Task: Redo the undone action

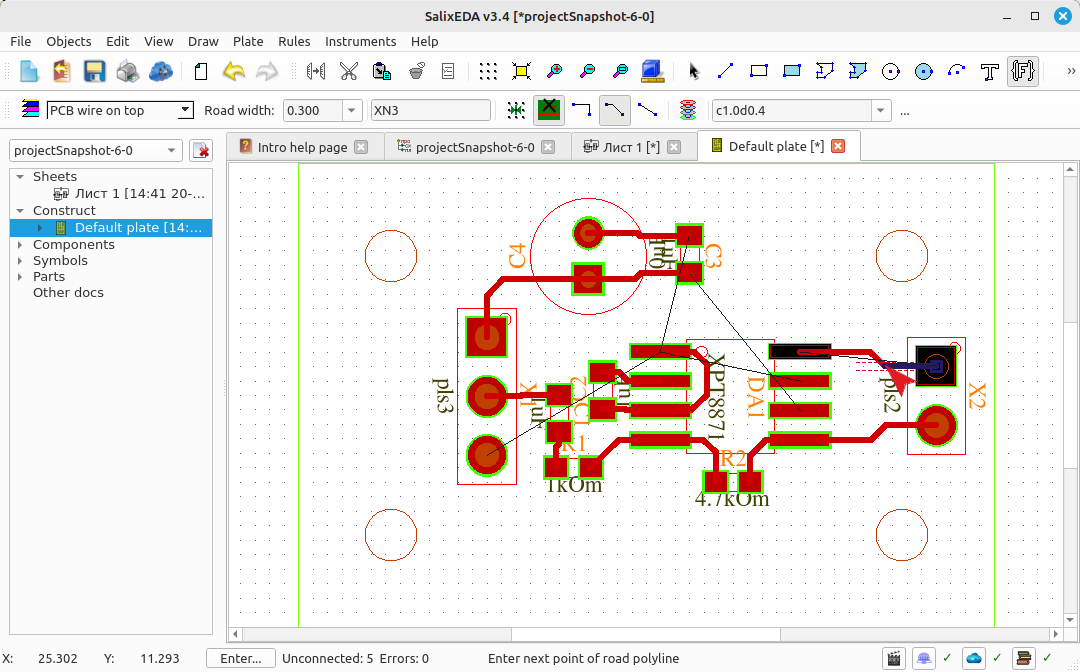Action: coord(267,71)
